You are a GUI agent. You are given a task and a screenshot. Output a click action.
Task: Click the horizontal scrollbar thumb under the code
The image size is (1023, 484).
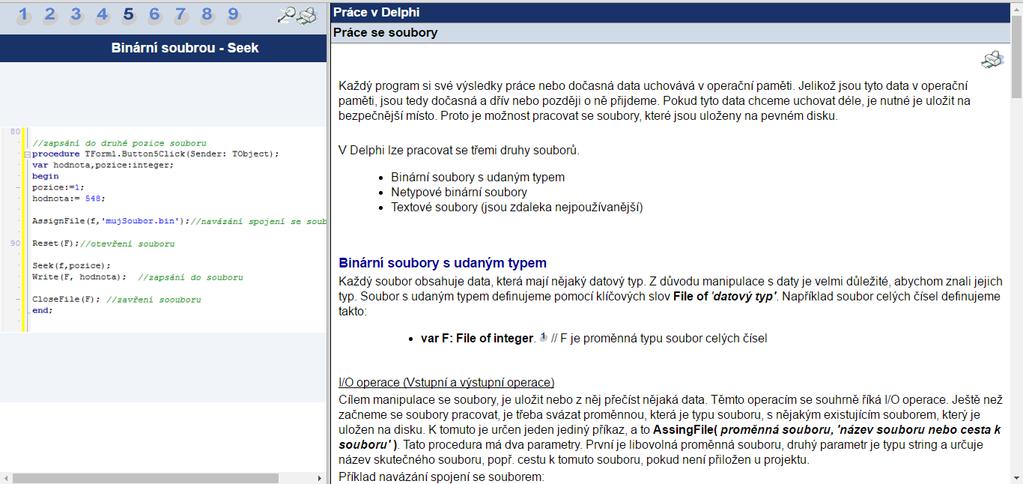point(145,478)
